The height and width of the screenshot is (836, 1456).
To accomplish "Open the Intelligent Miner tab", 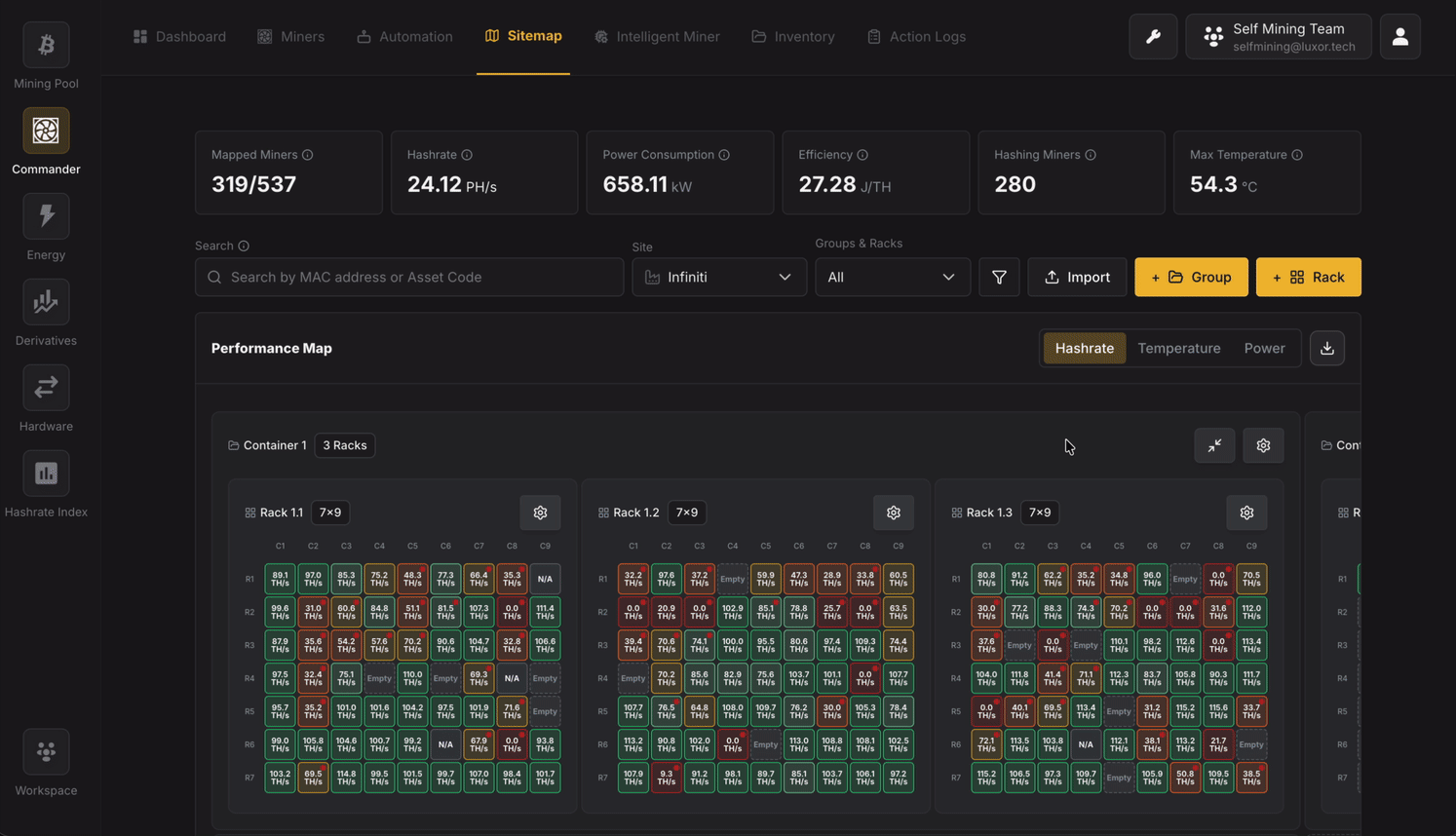I will point(657,37).
